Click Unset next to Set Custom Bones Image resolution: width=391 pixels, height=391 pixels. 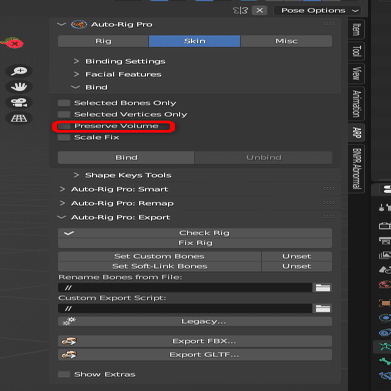297,256
